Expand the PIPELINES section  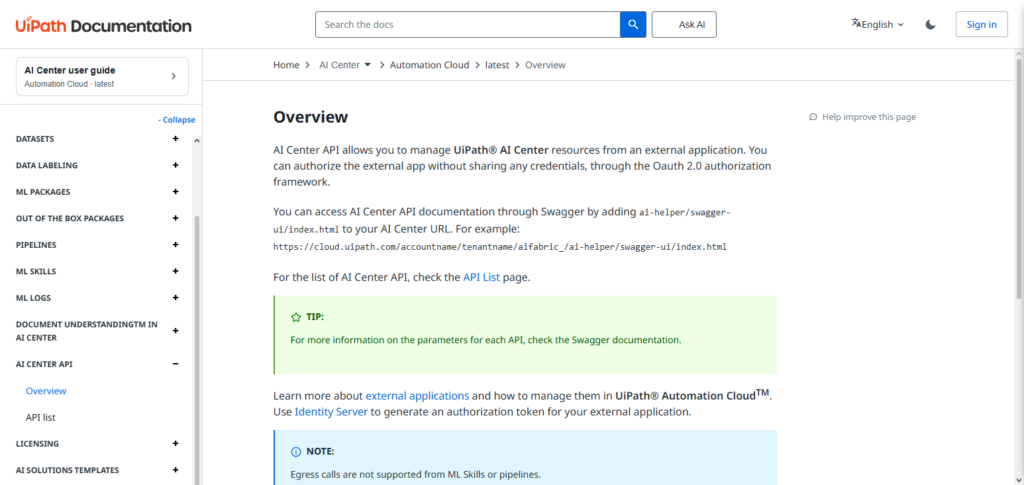click(x=175, y=244)
